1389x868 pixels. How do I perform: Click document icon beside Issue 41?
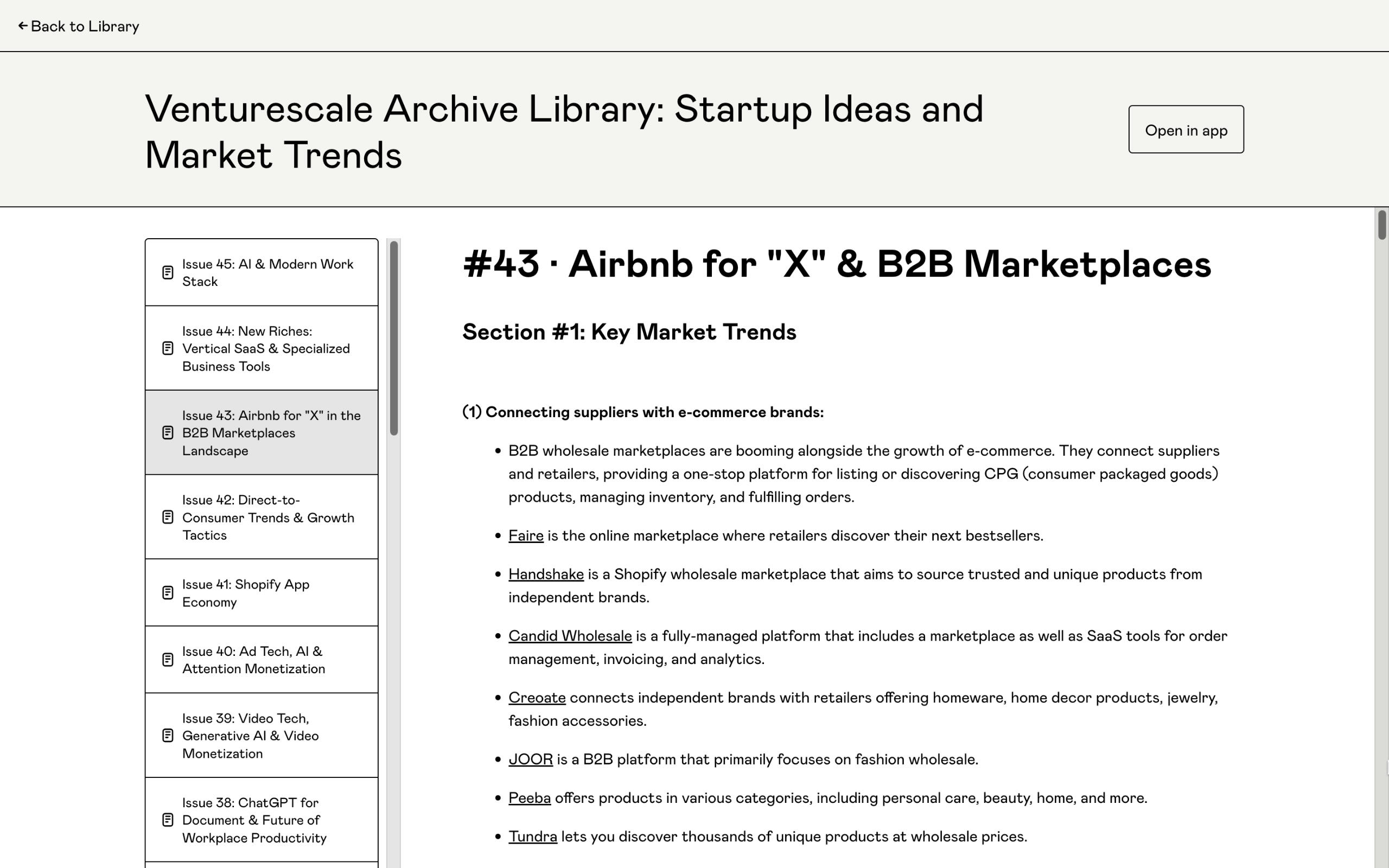(168, 593)
